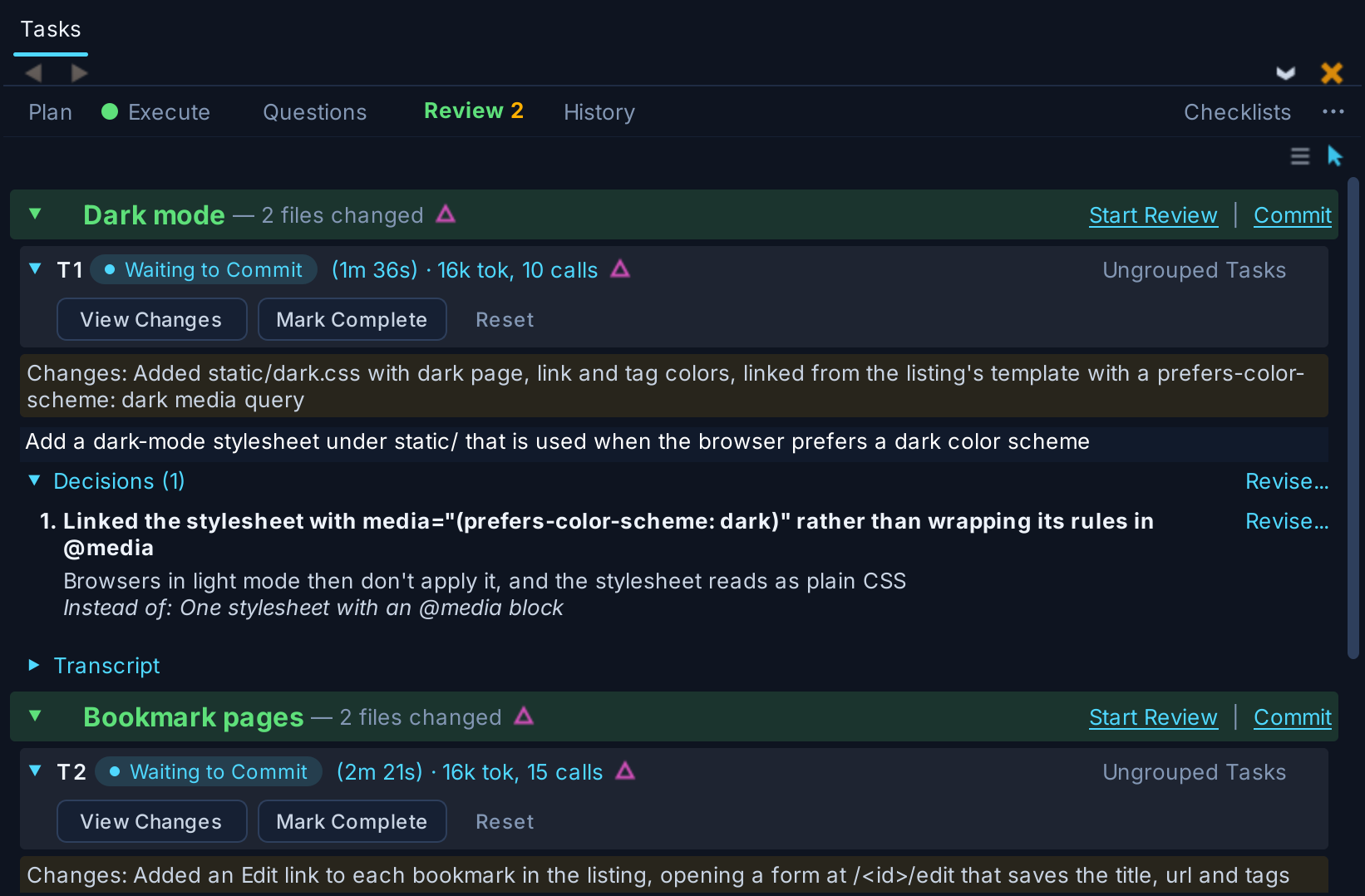Click the Dark mode group title

click(x=154, y=215)
